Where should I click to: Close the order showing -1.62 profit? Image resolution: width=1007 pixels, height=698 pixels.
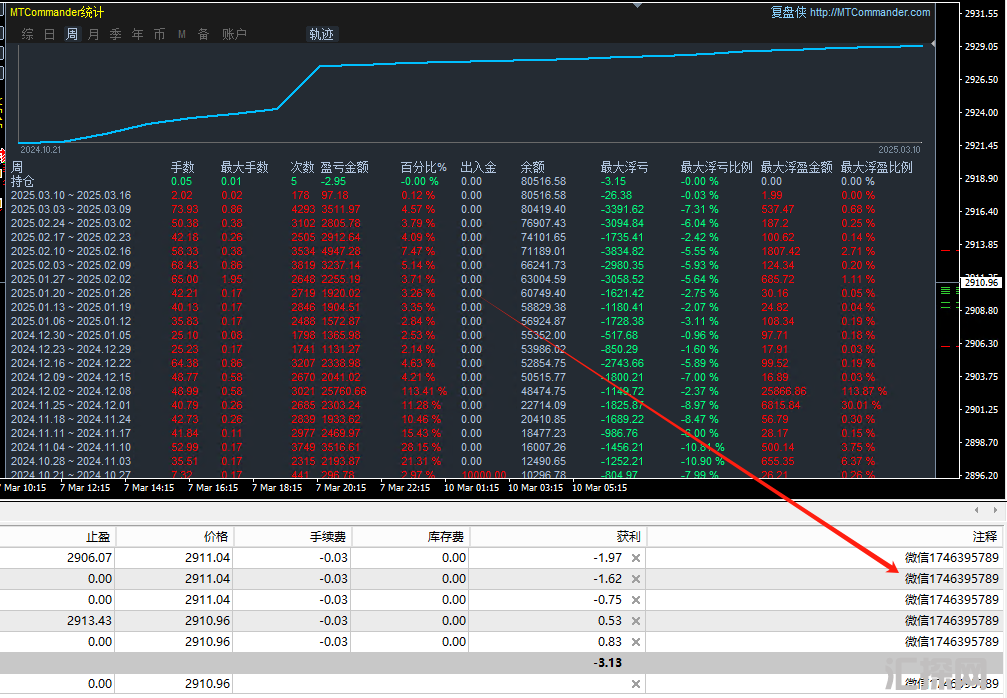(x=635, y=579)
